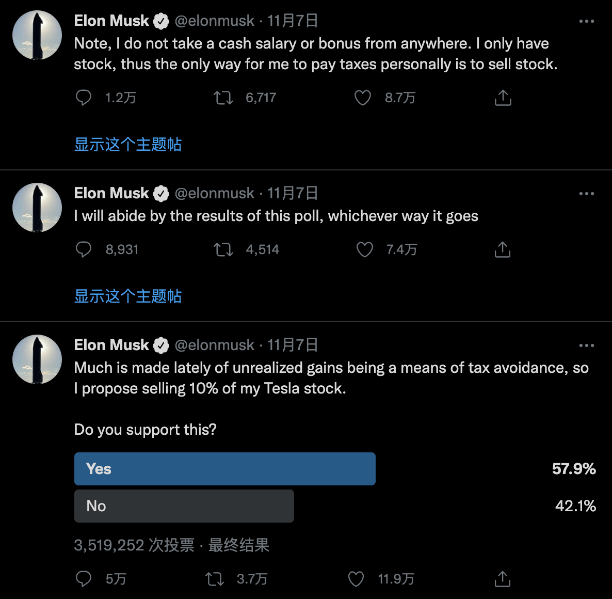Reply to the Tesla stock poll tweet
The width and height of the screenshot is (612, 599).
(x=85, y=579)
